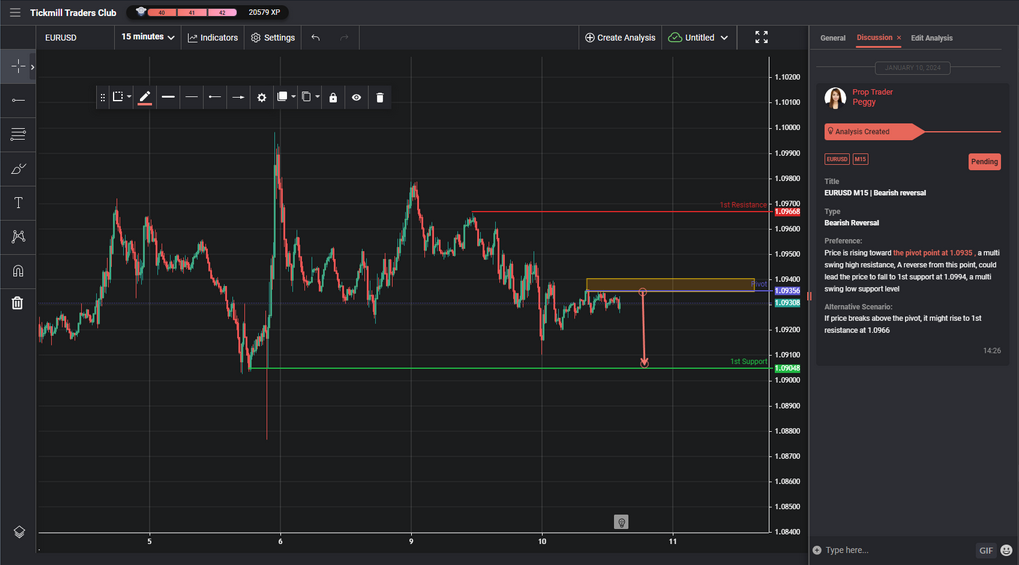Screen dimensions: 1019x565
Task: Click the 1.09356 pivot price label
Action: pos(787,291)
